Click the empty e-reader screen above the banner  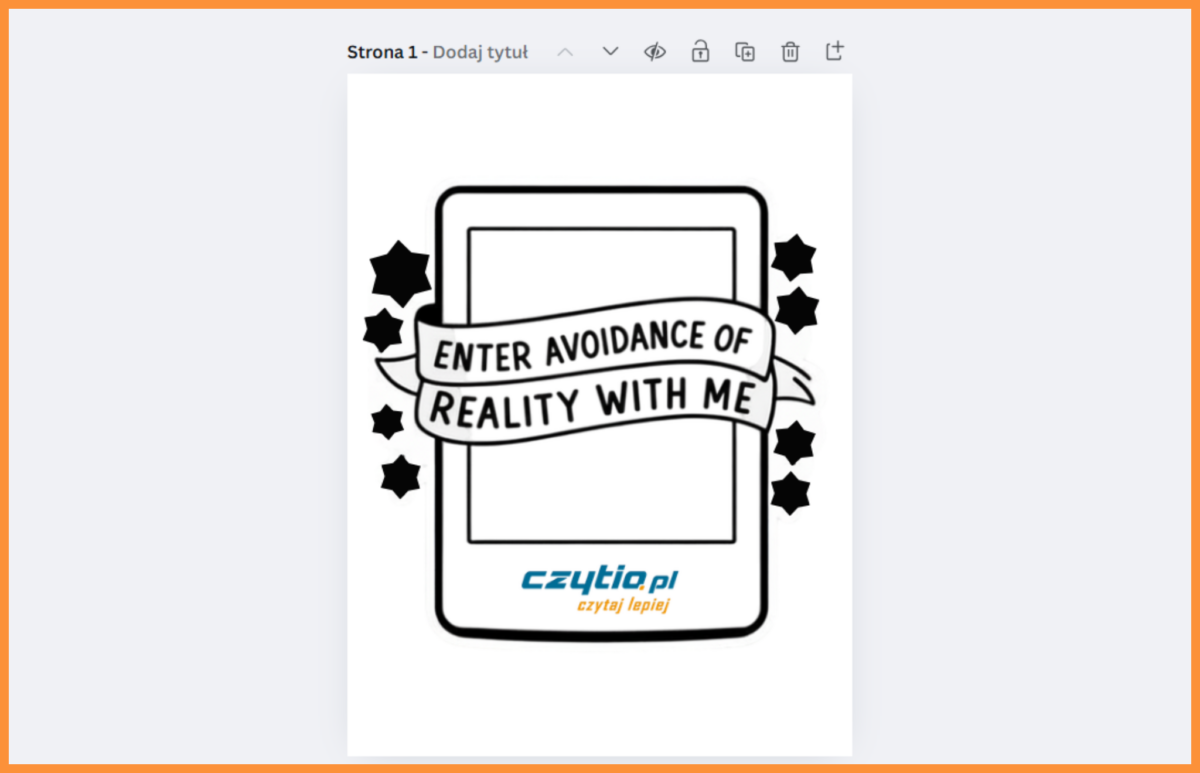600,270
